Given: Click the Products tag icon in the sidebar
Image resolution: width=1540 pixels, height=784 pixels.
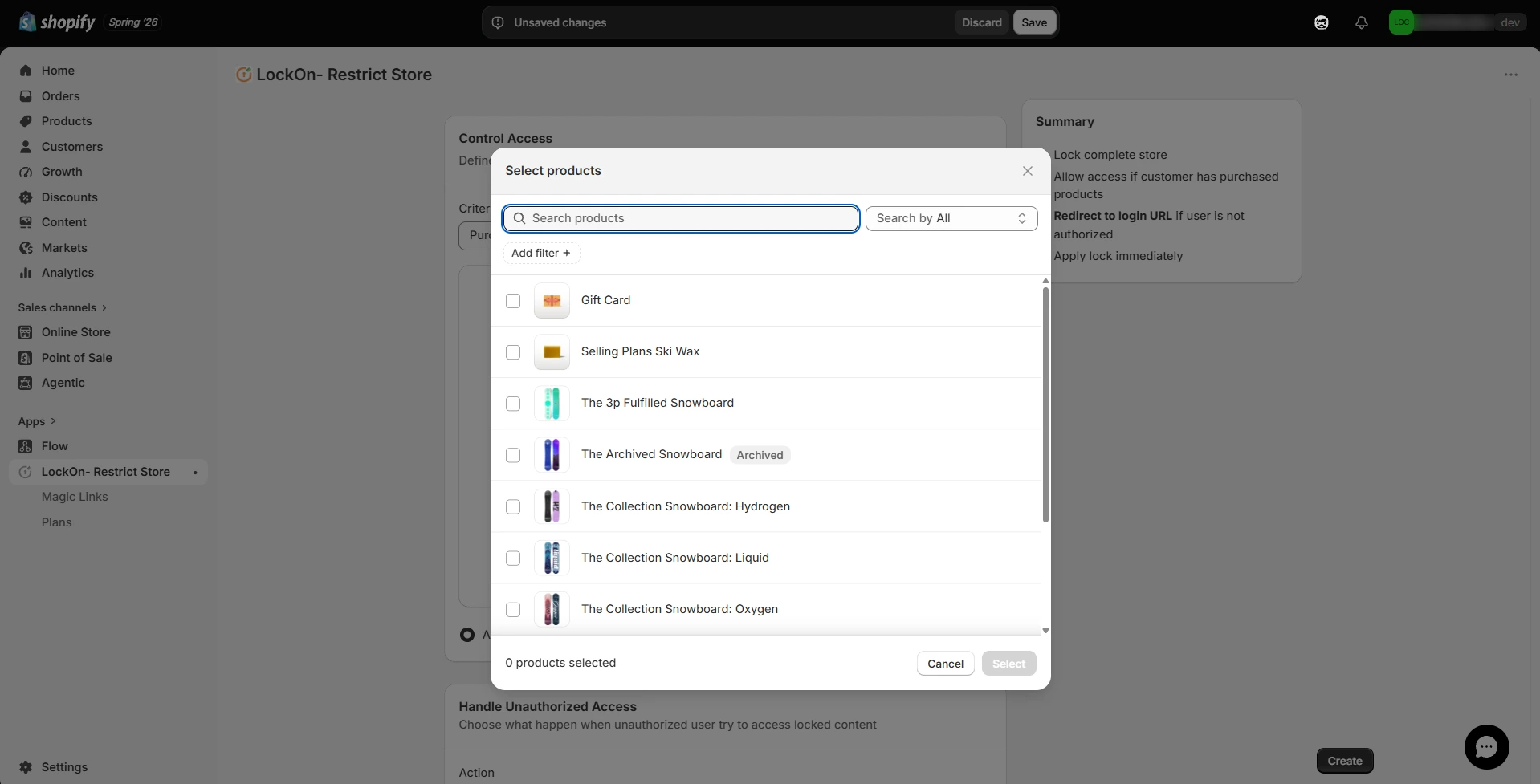Looking at the screenshot, I should tap(26, 121).
